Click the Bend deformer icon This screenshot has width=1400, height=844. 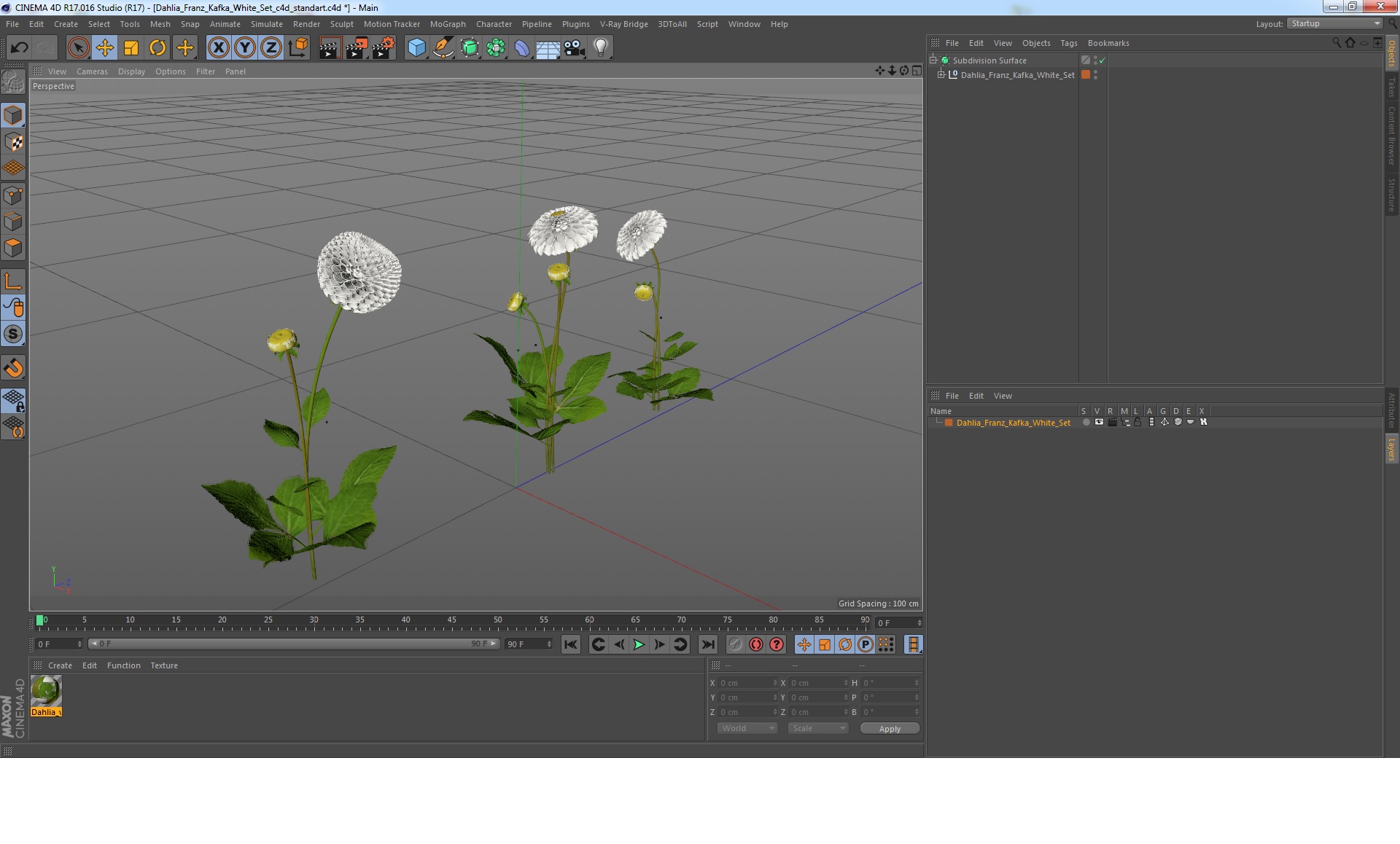(522, 48)
